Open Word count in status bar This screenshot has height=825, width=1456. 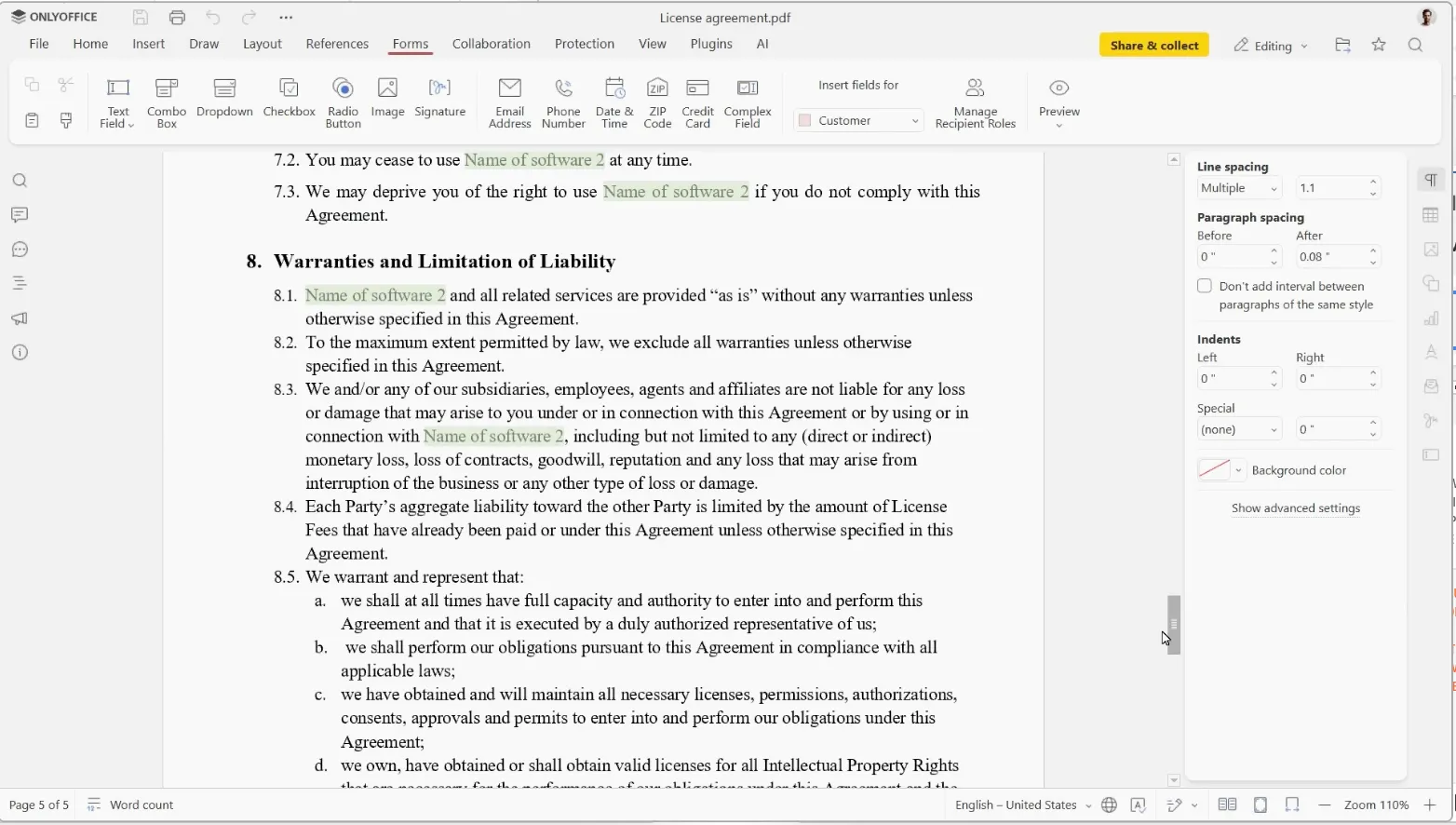pos(130,805)
